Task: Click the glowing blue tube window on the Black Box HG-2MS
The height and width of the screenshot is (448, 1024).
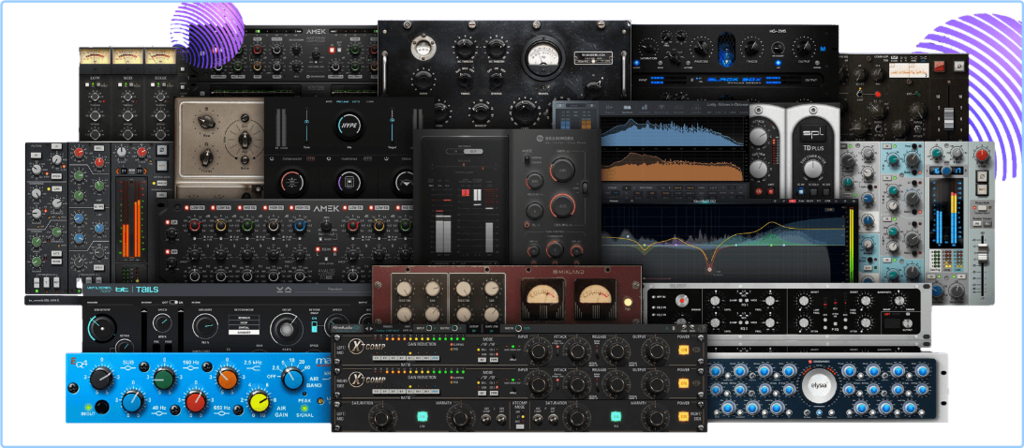Action: (726, 50)
